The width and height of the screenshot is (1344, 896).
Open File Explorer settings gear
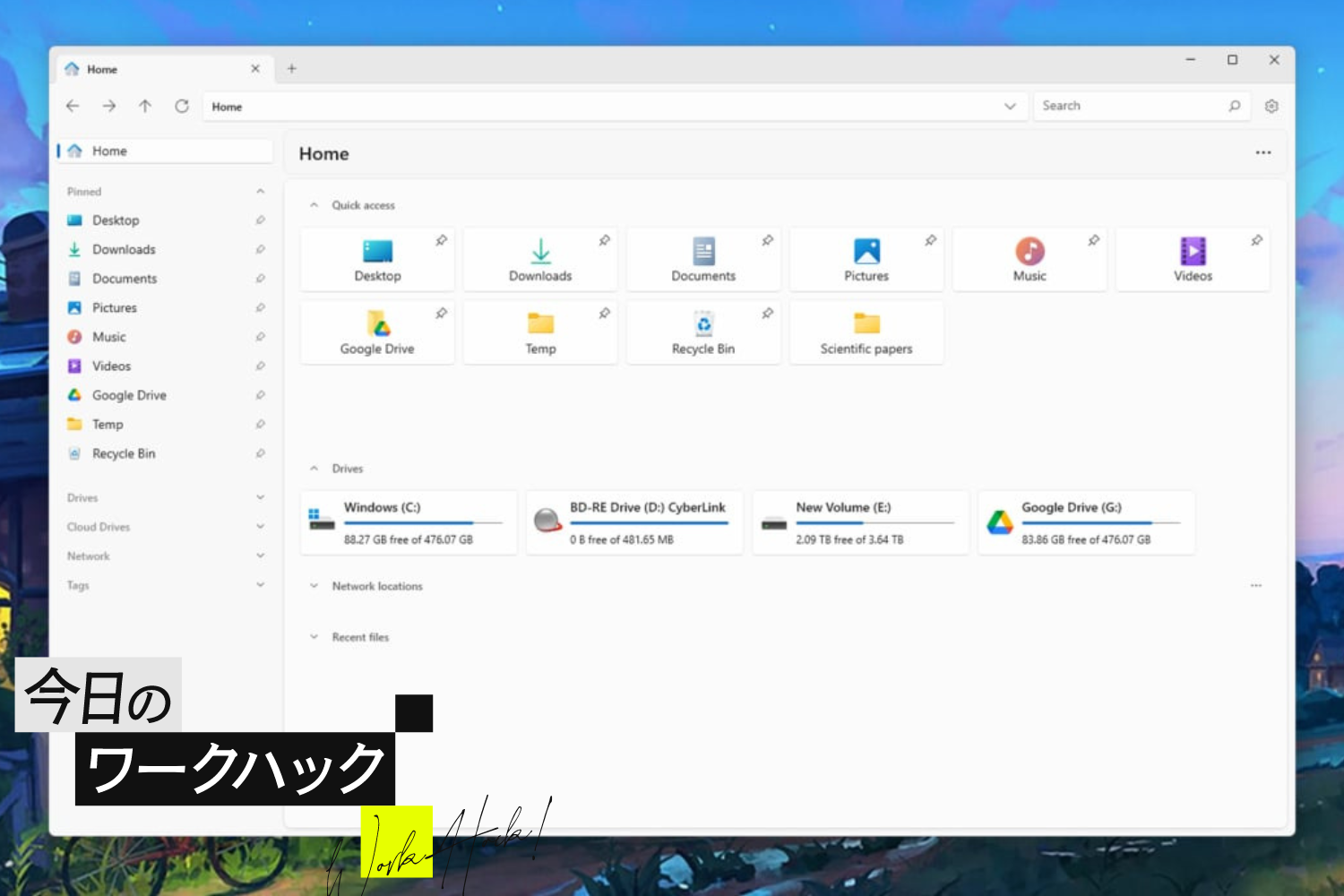(x=1271, y=106)
